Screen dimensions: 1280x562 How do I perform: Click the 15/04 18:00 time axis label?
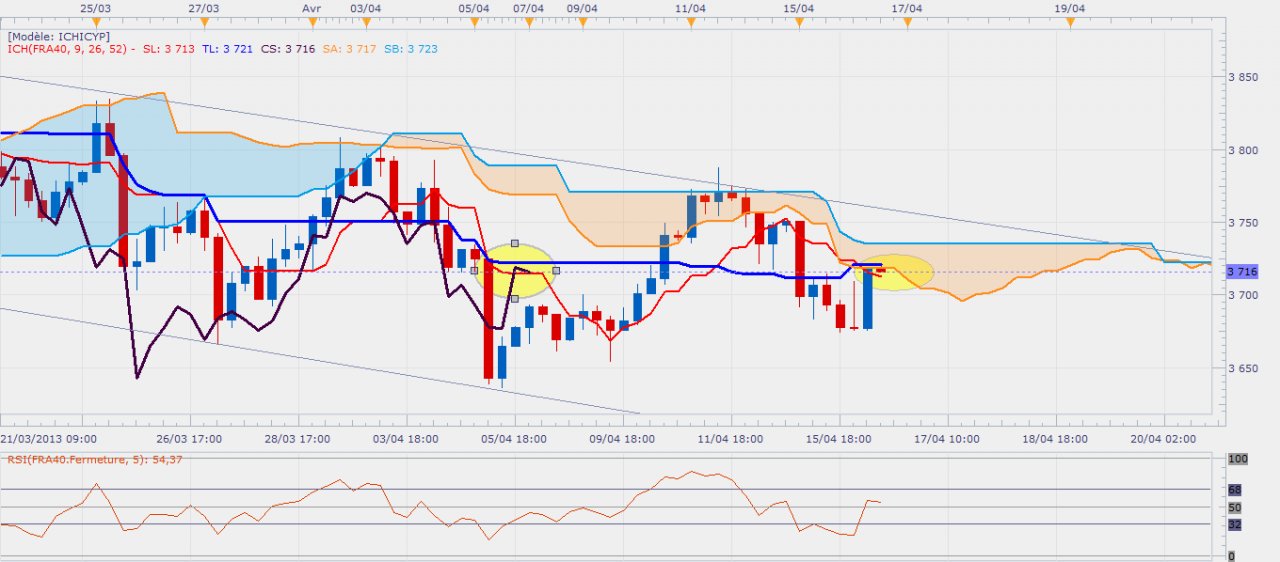click(838, 438)
